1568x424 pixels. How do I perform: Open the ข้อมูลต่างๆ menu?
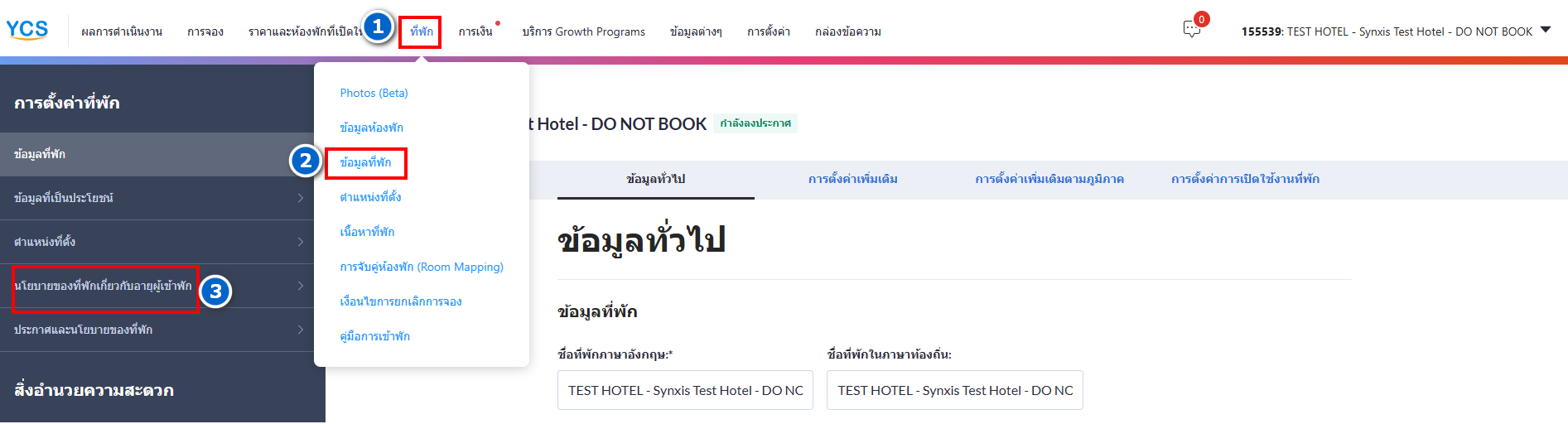point(696,31)
